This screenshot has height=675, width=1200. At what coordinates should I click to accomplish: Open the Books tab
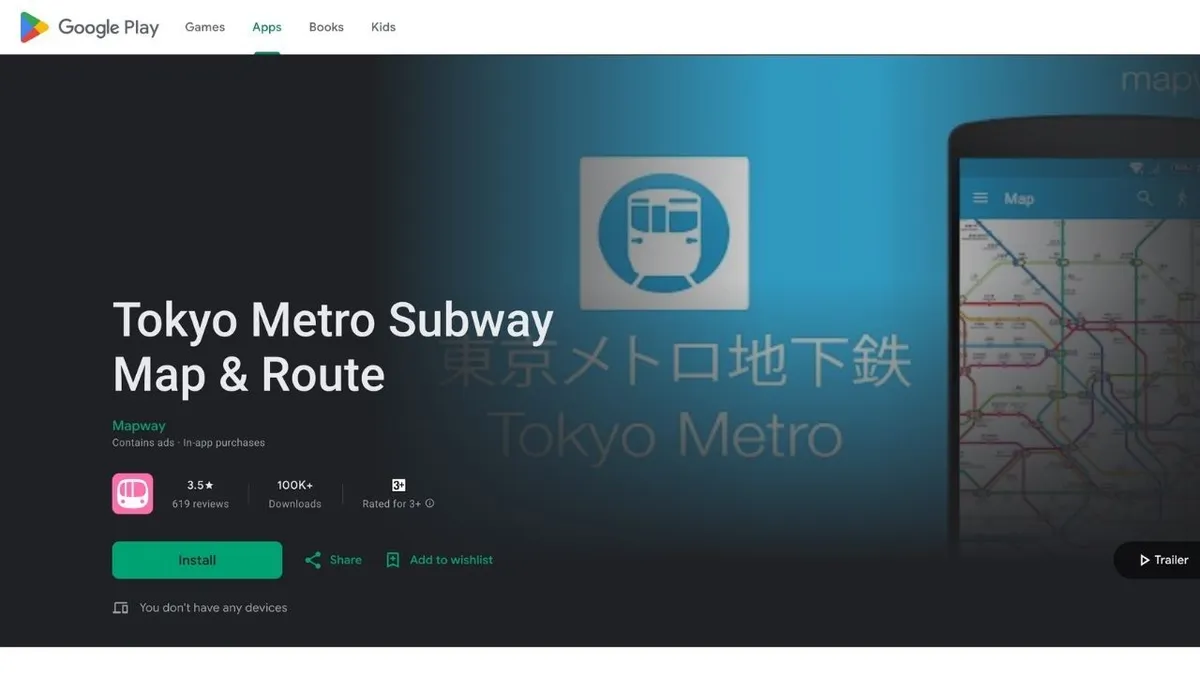click(326, 27)
